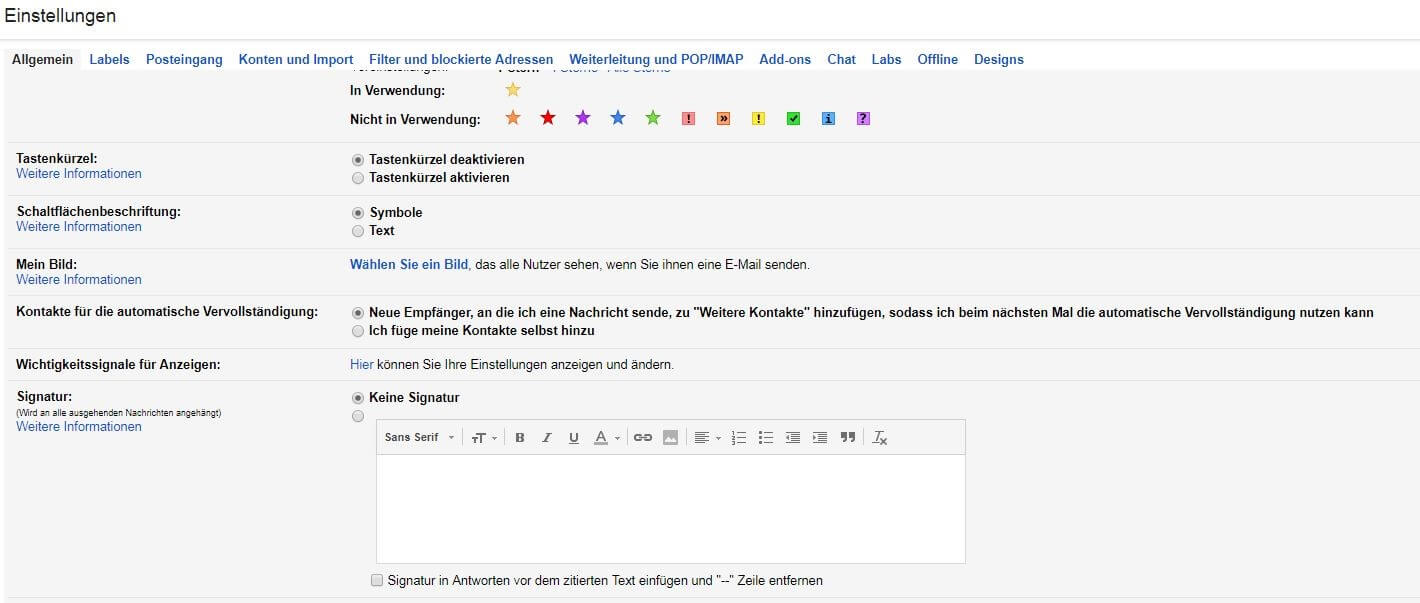The height and width of the screenshot is (603, 1420).
Task: Click the Hier link for ad settings
Action: pyautogui.click(x=361, y=364)
